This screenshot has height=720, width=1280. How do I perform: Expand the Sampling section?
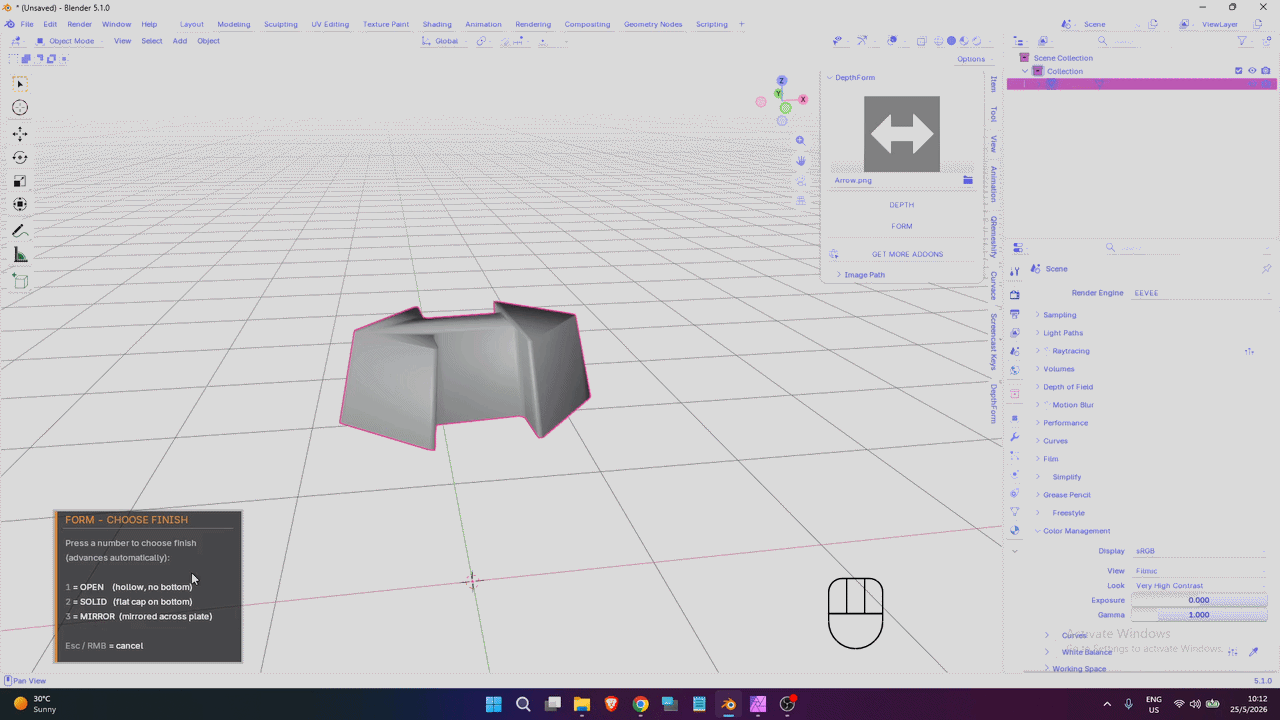(x=1059, y=315)
